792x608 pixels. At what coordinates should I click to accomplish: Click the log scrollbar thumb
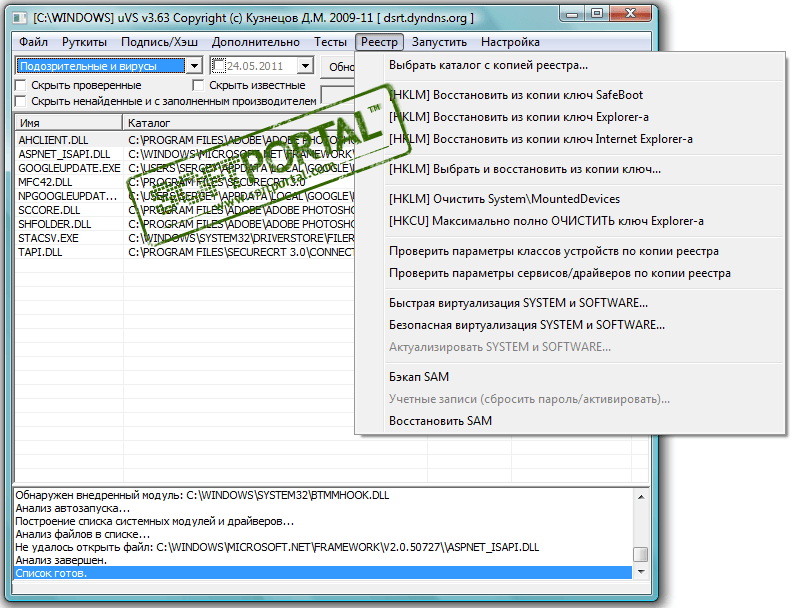[641, 554]
